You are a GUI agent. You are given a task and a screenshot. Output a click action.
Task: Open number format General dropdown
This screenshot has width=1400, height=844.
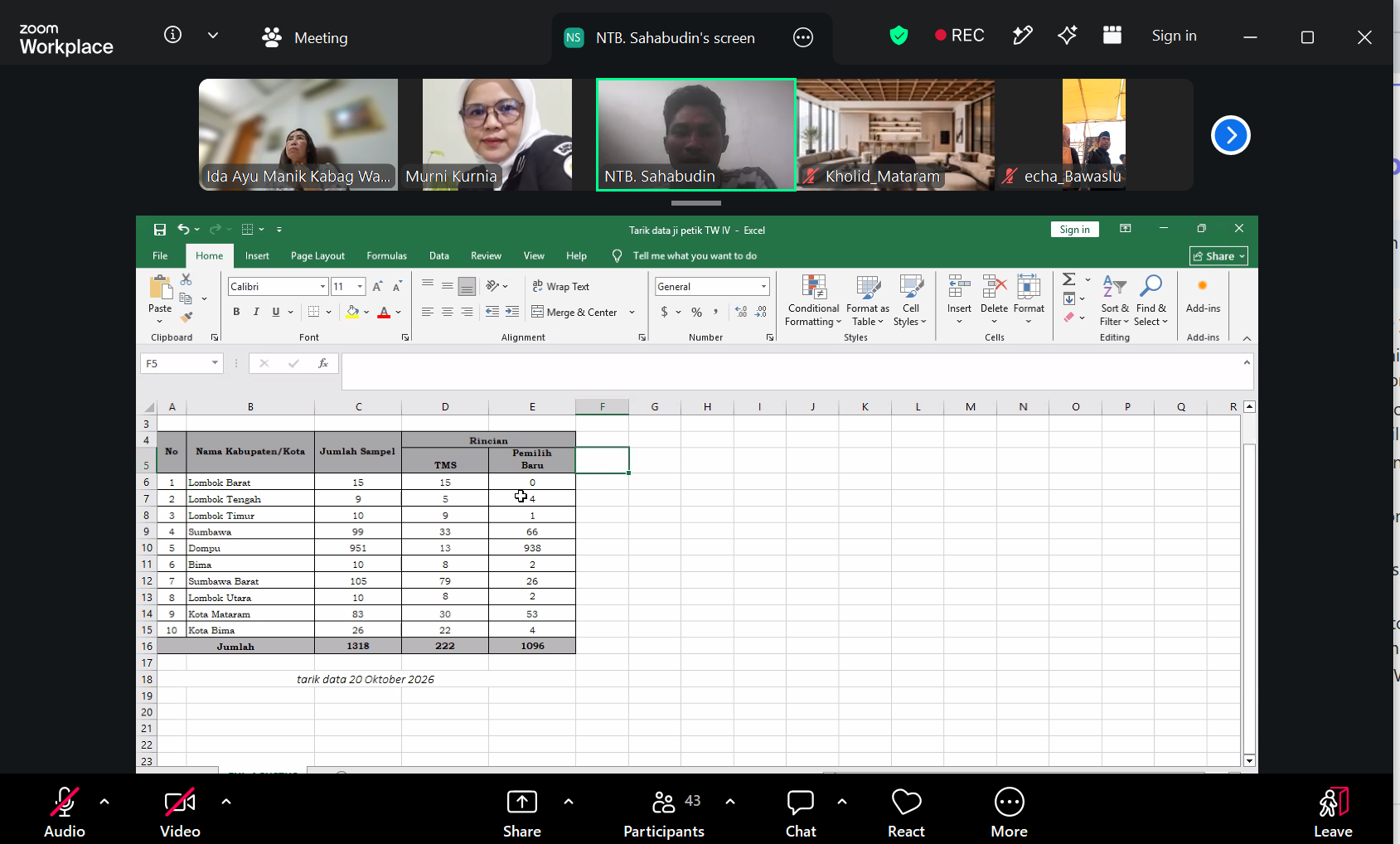coord(763,287)
